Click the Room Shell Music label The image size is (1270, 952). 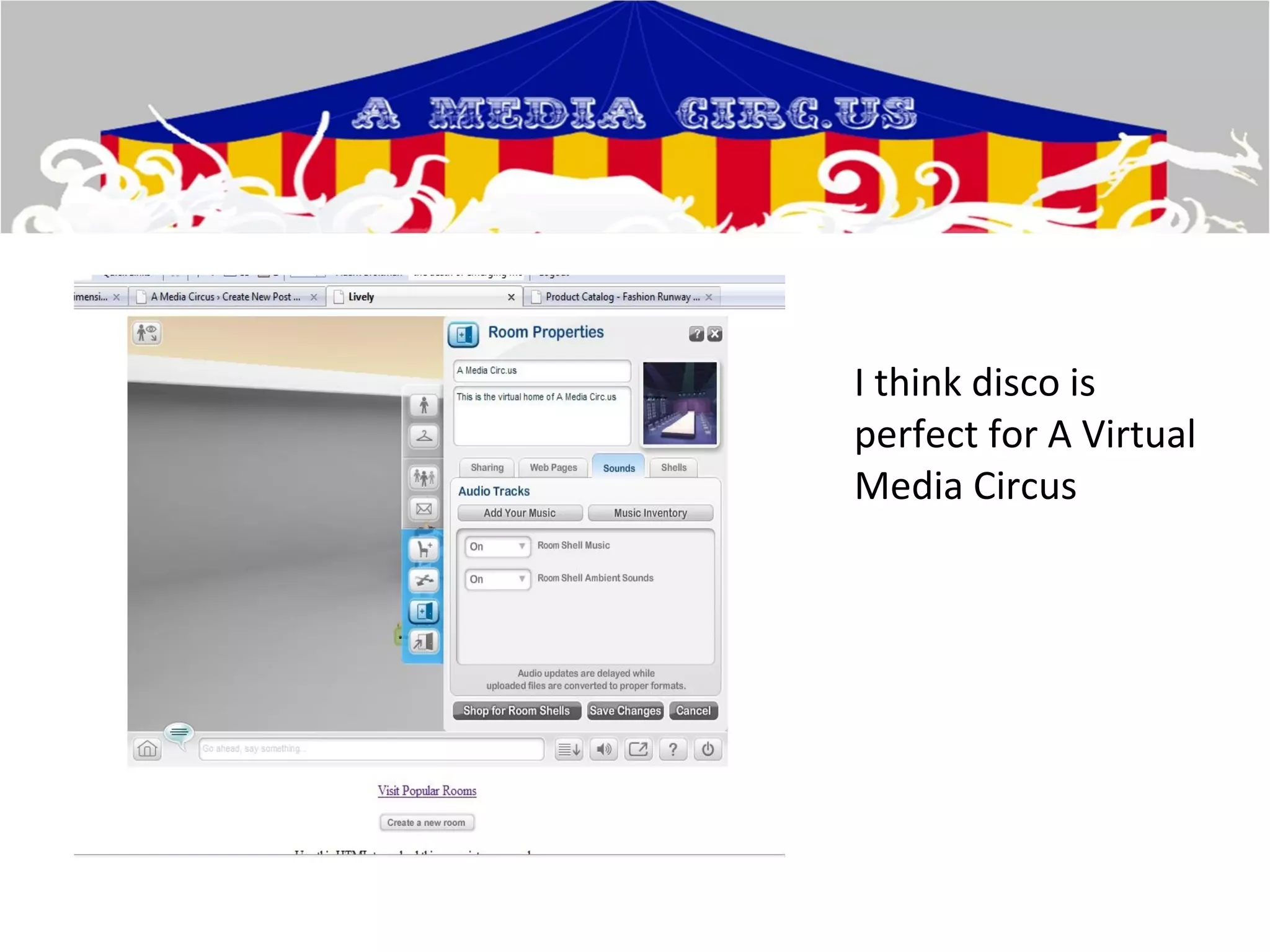pos(574,545)
